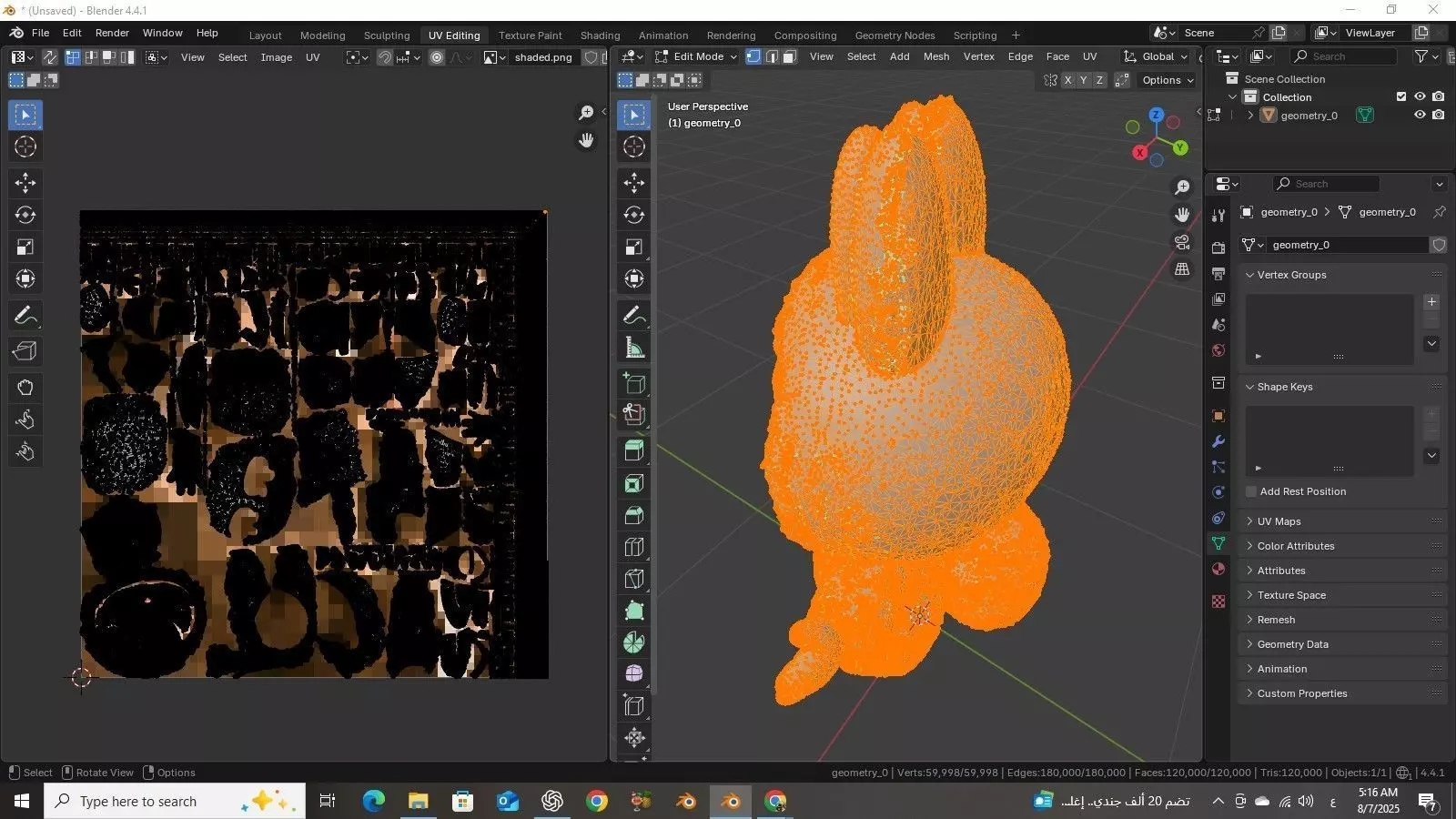Image resolution: width=1456 pixels, height=819 pixels.
Task: Click the shaded.png image name field
Action: point(543,57)
